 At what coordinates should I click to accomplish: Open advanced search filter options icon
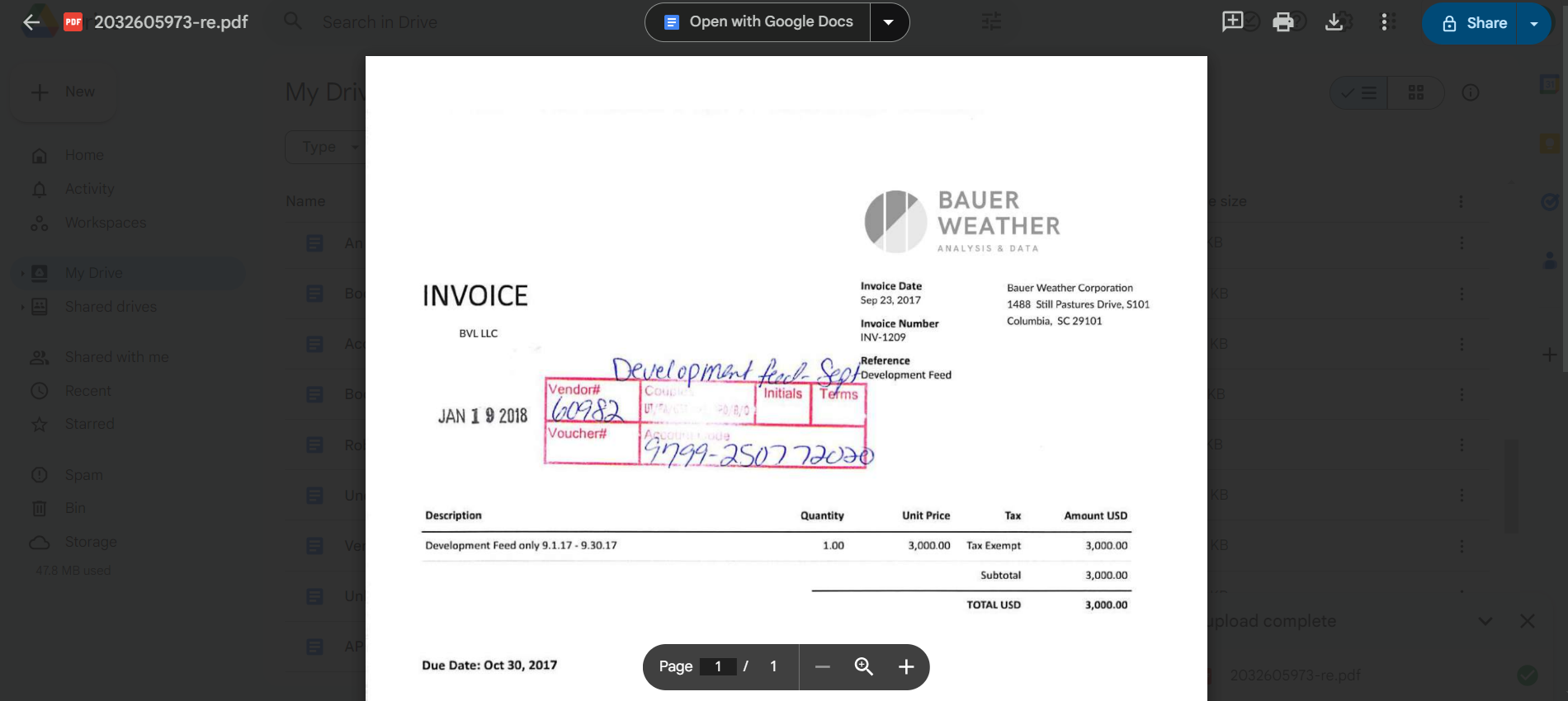coord(991,21)
